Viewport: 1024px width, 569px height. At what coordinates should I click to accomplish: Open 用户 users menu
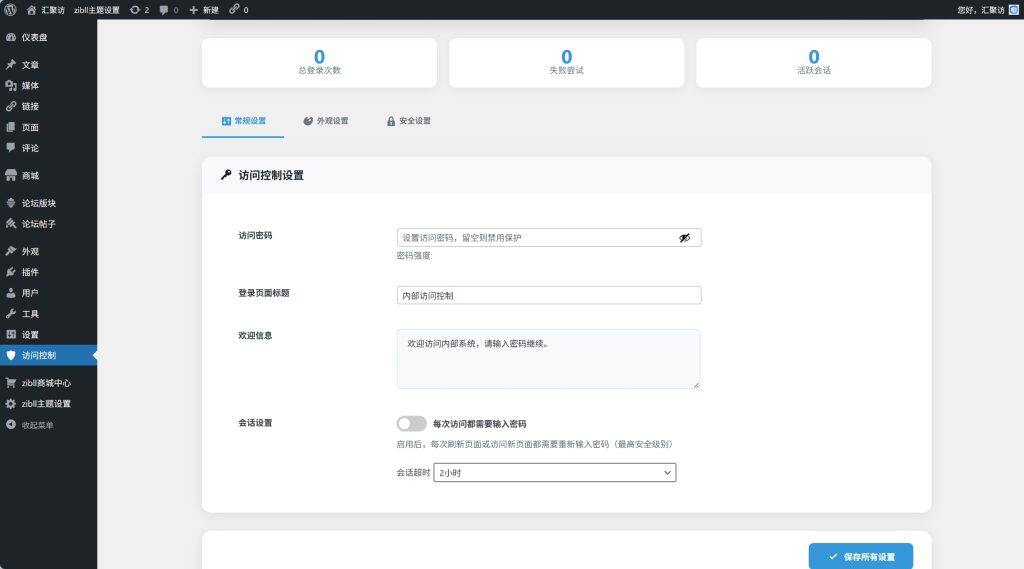[48, 293]
